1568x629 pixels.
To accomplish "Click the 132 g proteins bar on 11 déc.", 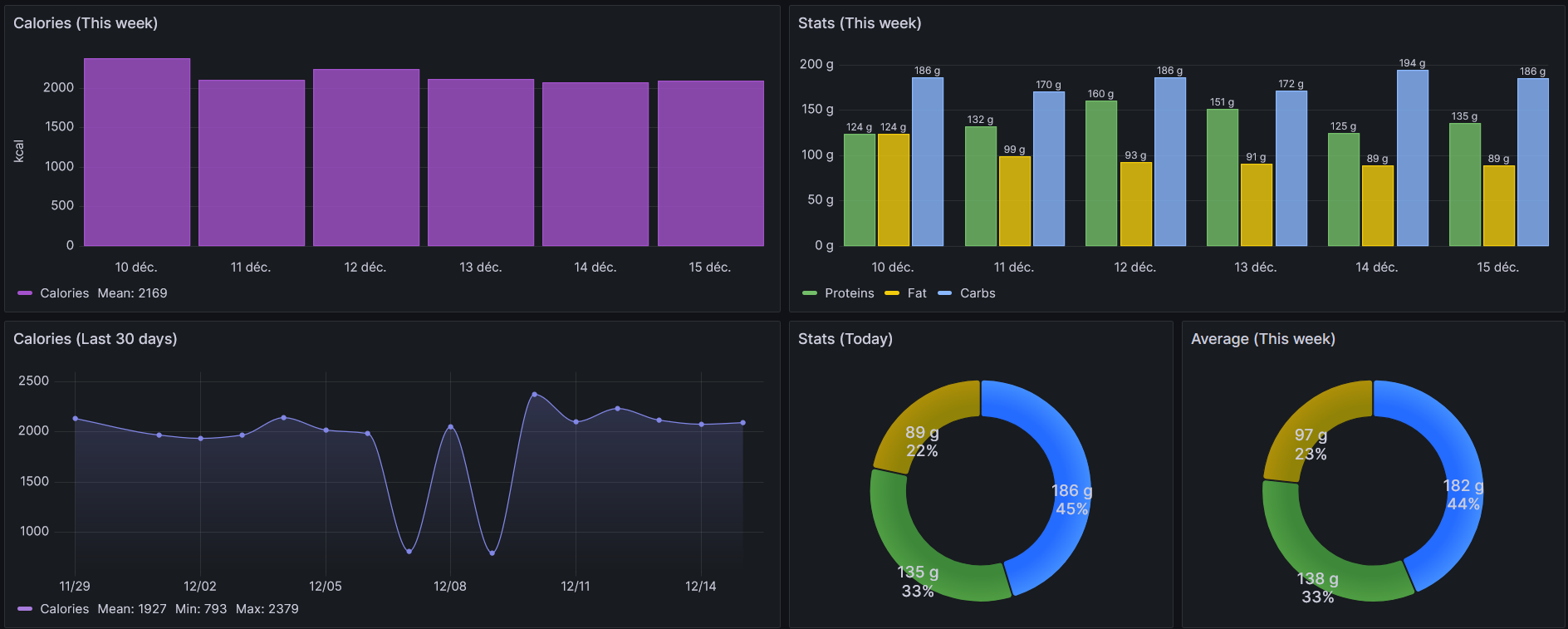I will click(981, 186).
